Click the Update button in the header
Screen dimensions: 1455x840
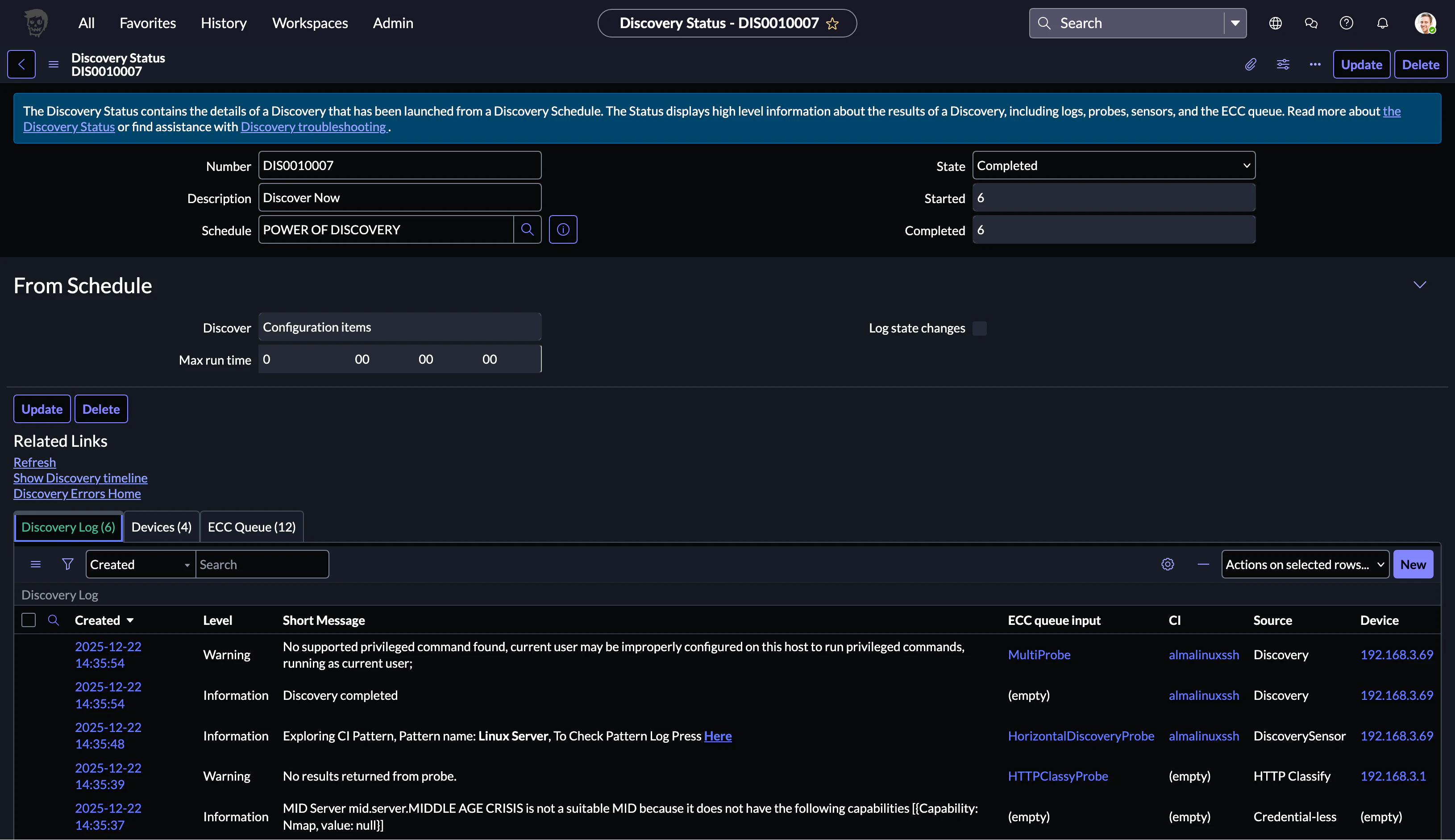(x=1362, y=64)
